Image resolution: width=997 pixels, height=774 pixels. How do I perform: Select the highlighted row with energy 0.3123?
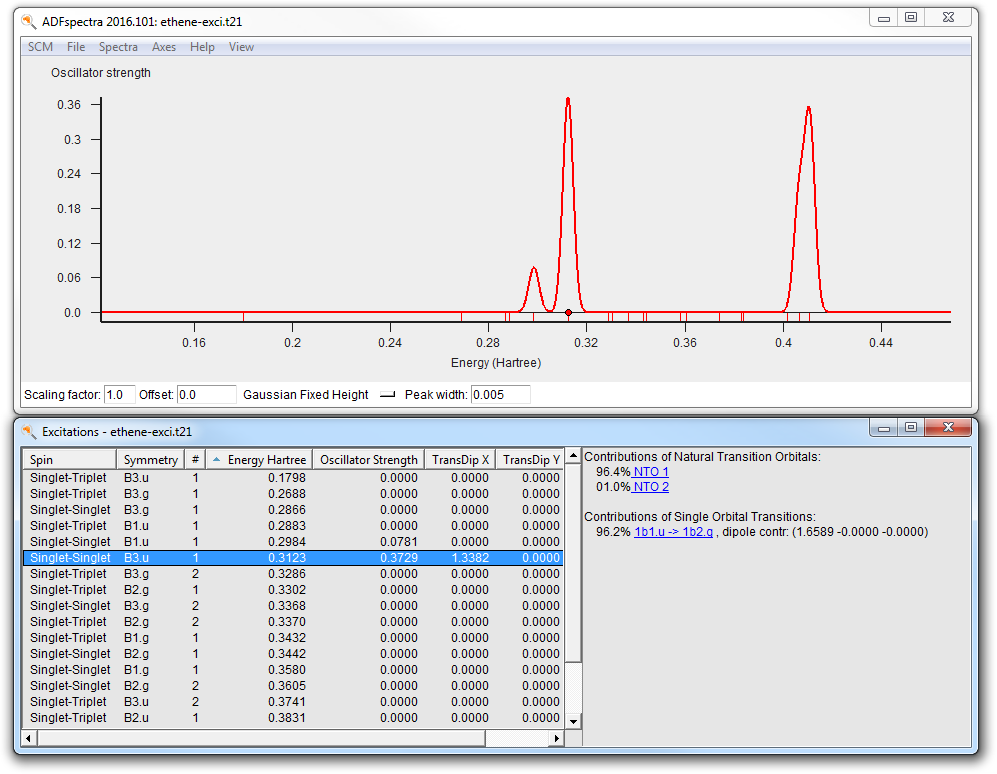pyautogui.click(x=293, y=558)
